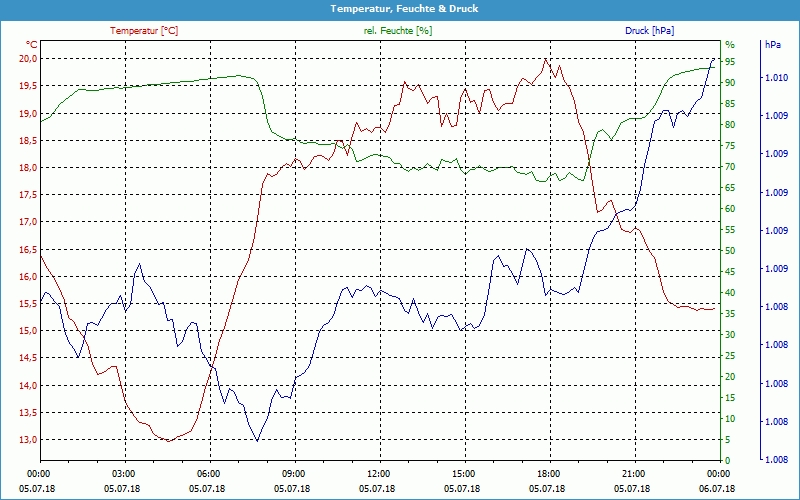This screenshot has height=500, width=800.
Task: Select the red Temperatur [°C] legend label
Action: click(x=144, y=31)
